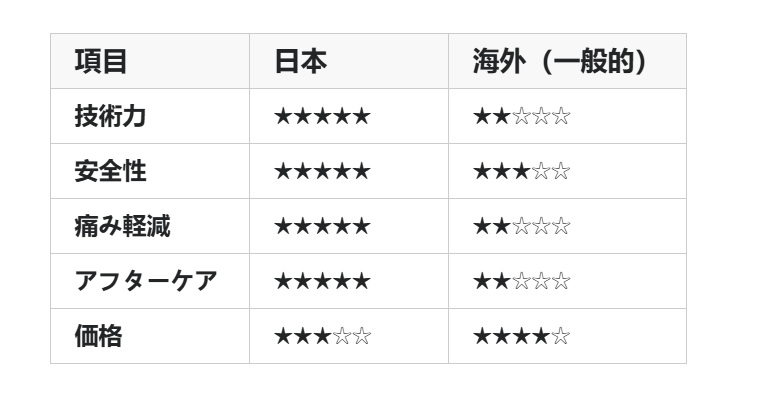
Task: Click the first filled star in Japan 技術力
Action: (283, 117)
